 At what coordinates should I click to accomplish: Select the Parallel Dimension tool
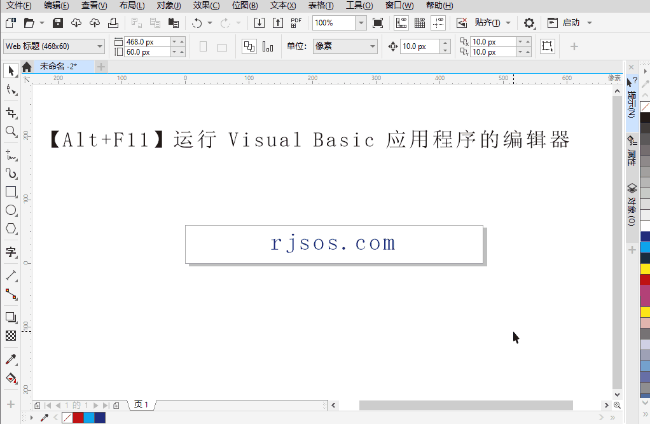pos(11,275)
